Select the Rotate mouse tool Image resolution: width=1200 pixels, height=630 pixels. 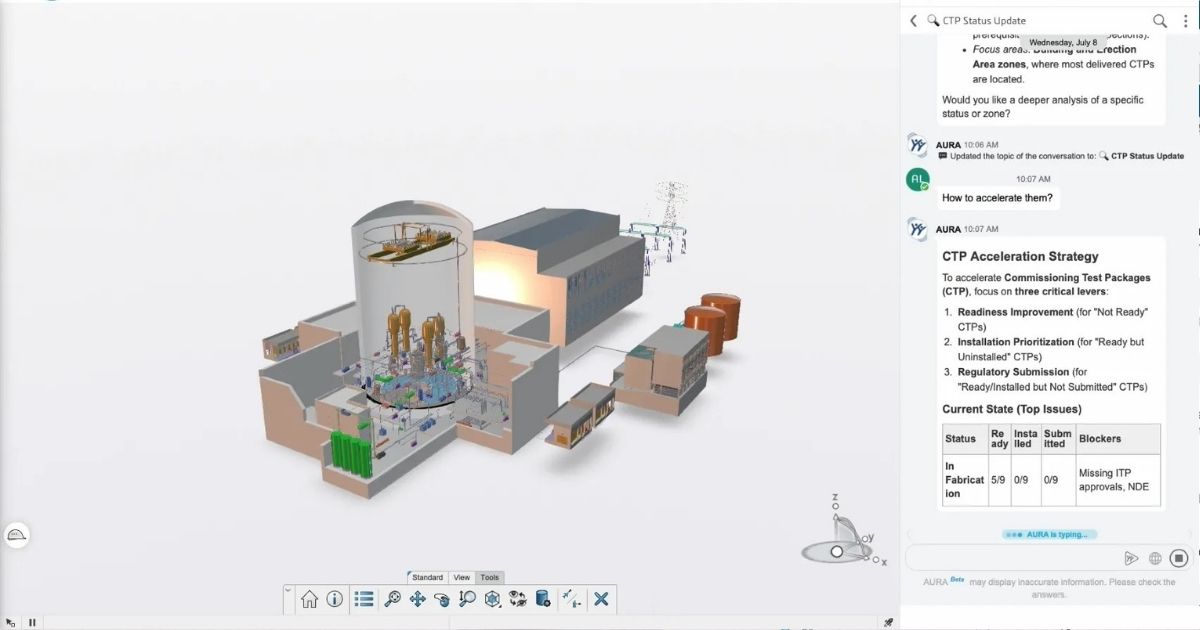[442, 599]
